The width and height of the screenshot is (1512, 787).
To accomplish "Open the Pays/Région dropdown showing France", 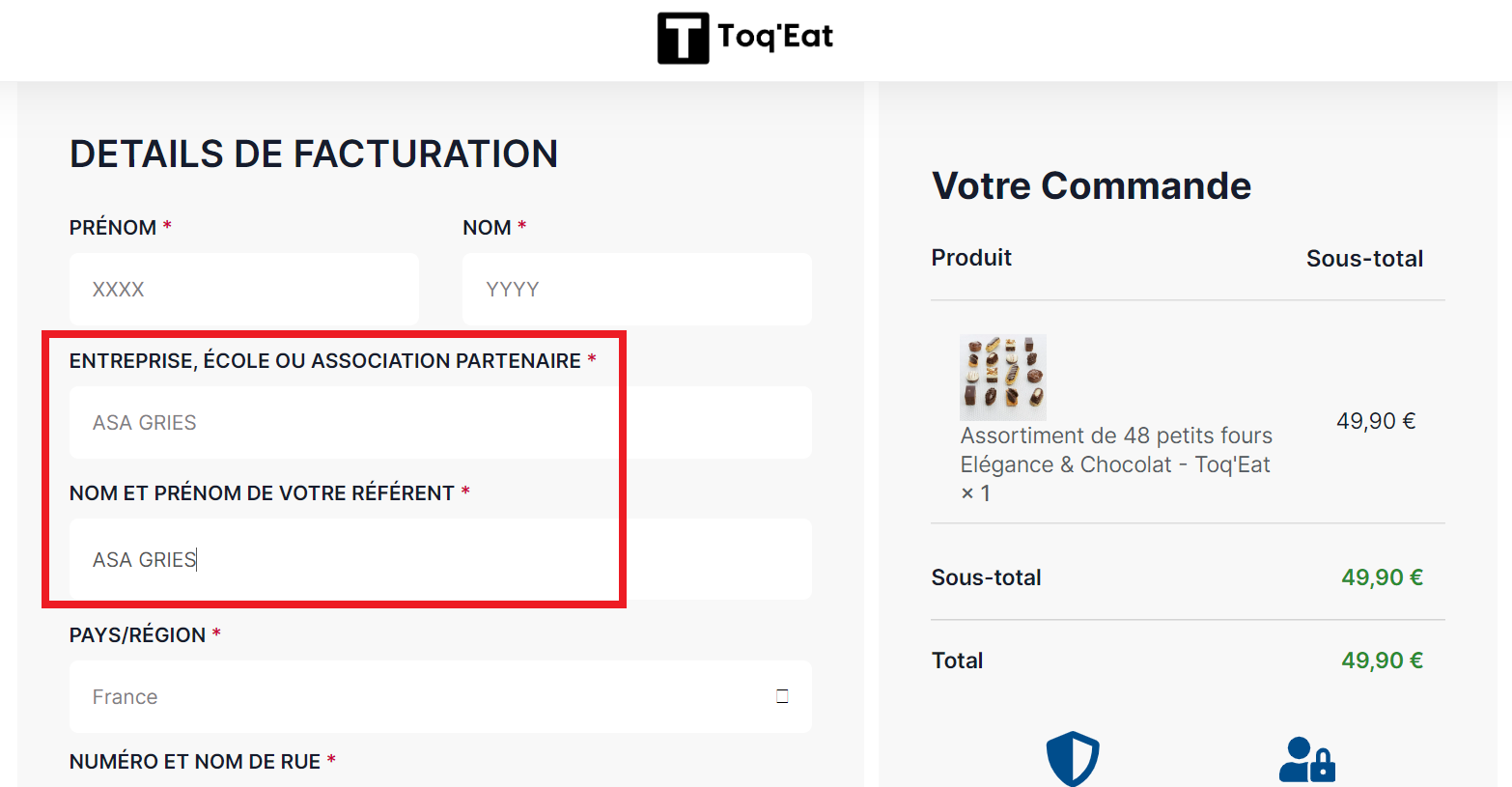I will pos(440,696).
